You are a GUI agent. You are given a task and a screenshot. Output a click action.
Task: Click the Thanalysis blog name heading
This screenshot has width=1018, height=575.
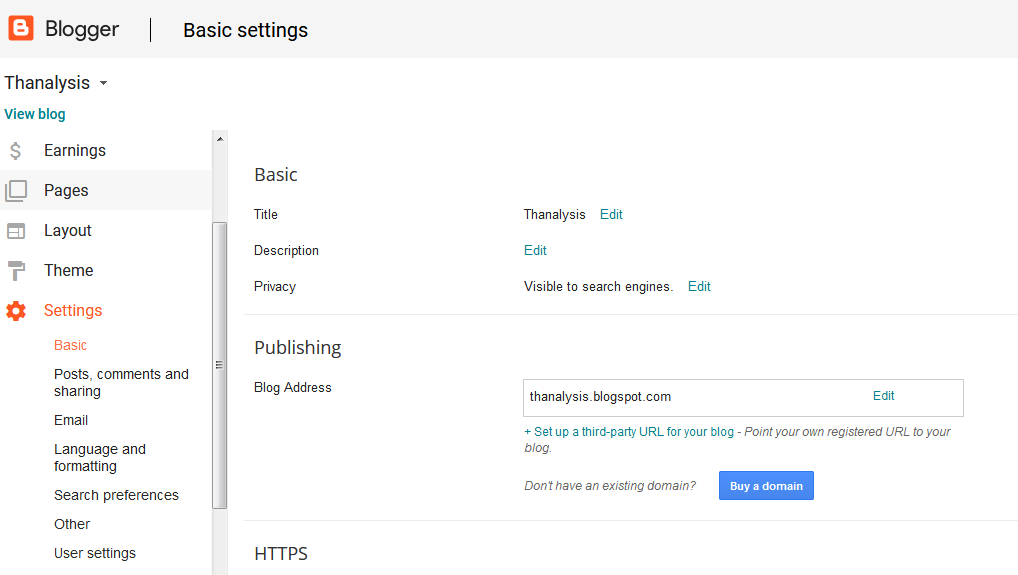47,83
